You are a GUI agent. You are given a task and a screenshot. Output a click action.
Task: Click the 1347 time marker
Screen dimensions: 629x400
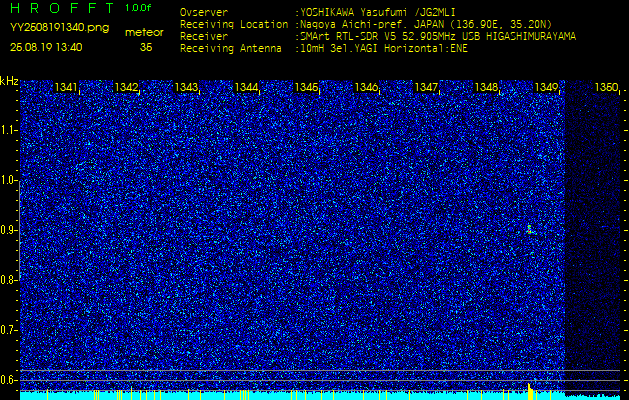pyautogui.click(x=426, y=87)
